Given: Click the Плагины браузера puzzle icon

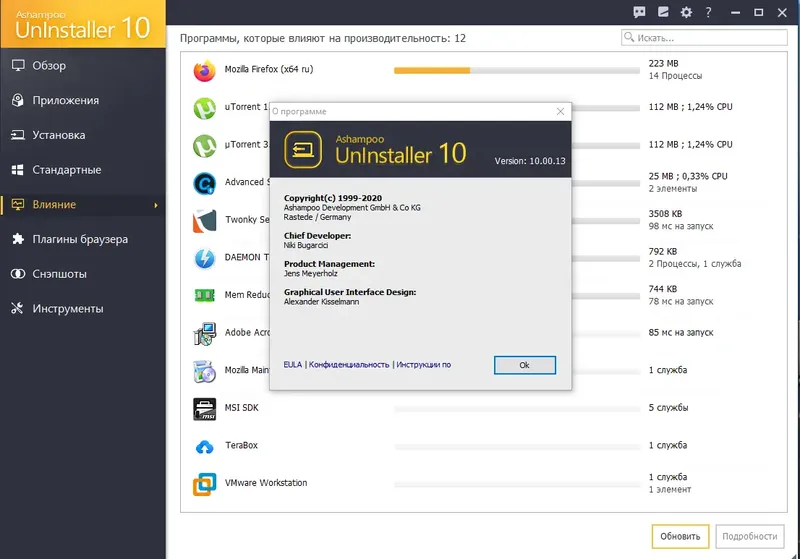Looking at the screenshot, I should 18,239.
